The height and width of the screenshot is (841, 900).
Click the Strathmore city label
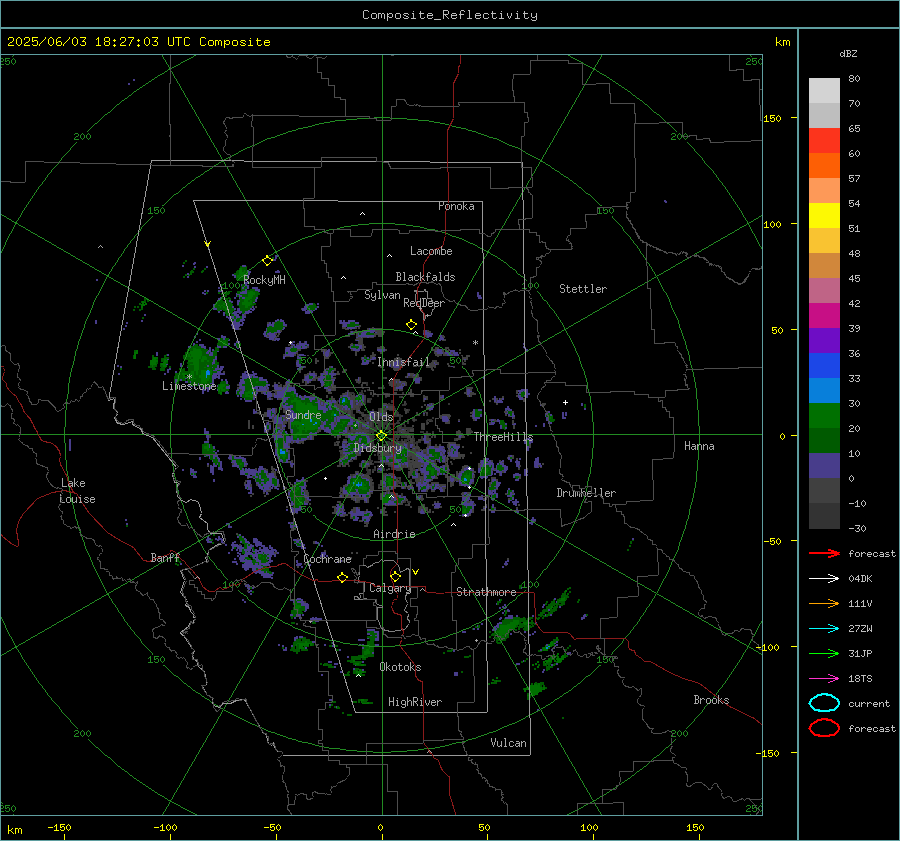(x=486, y=592)
